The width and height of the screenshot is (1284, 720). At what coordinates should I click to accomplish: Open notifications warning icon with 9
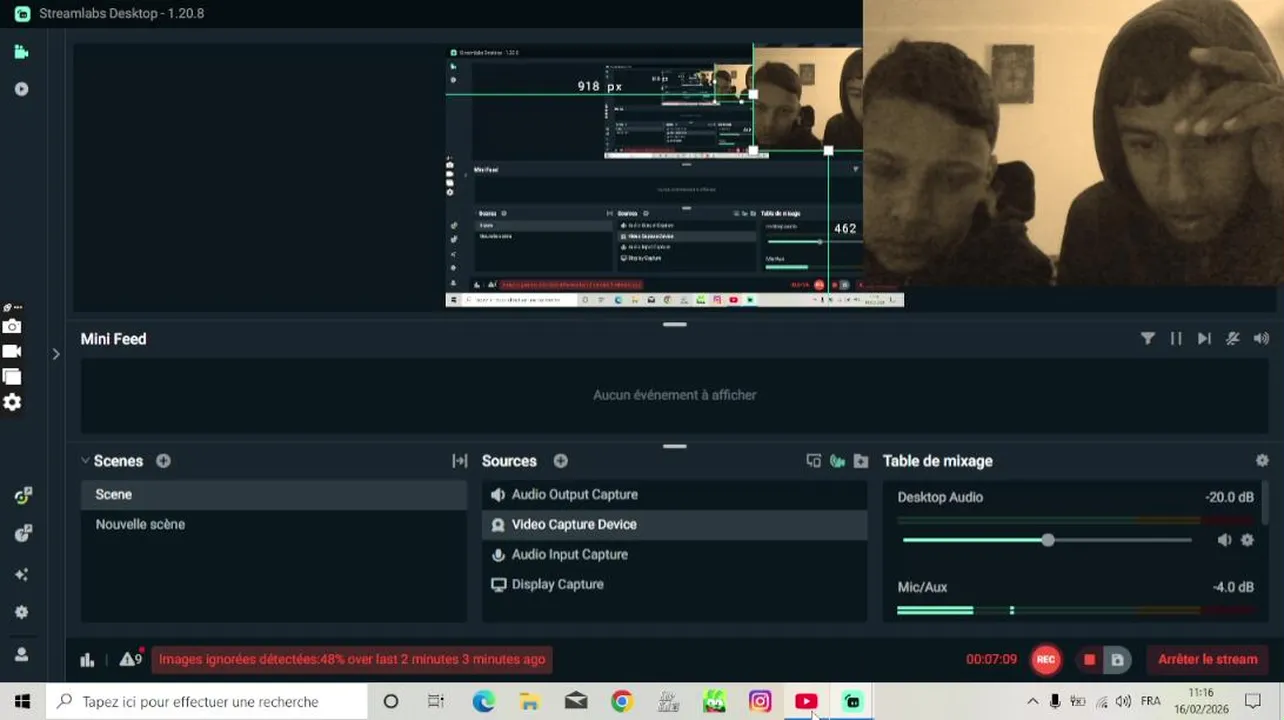point(131,658)
